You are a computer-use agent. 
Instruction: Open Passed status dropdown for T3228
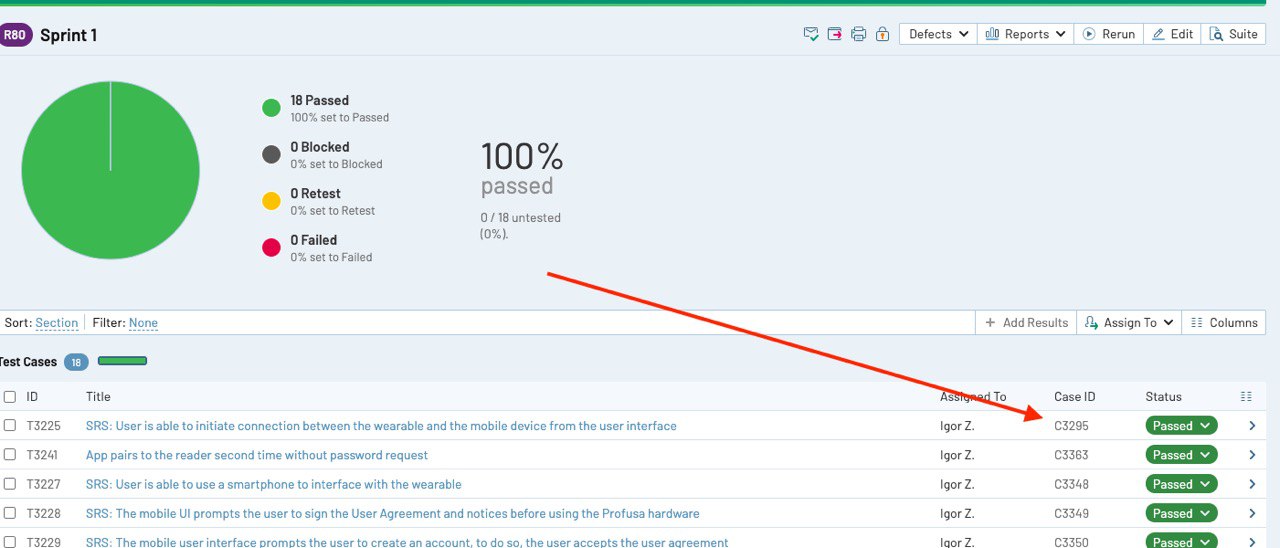click(1182, 513)
